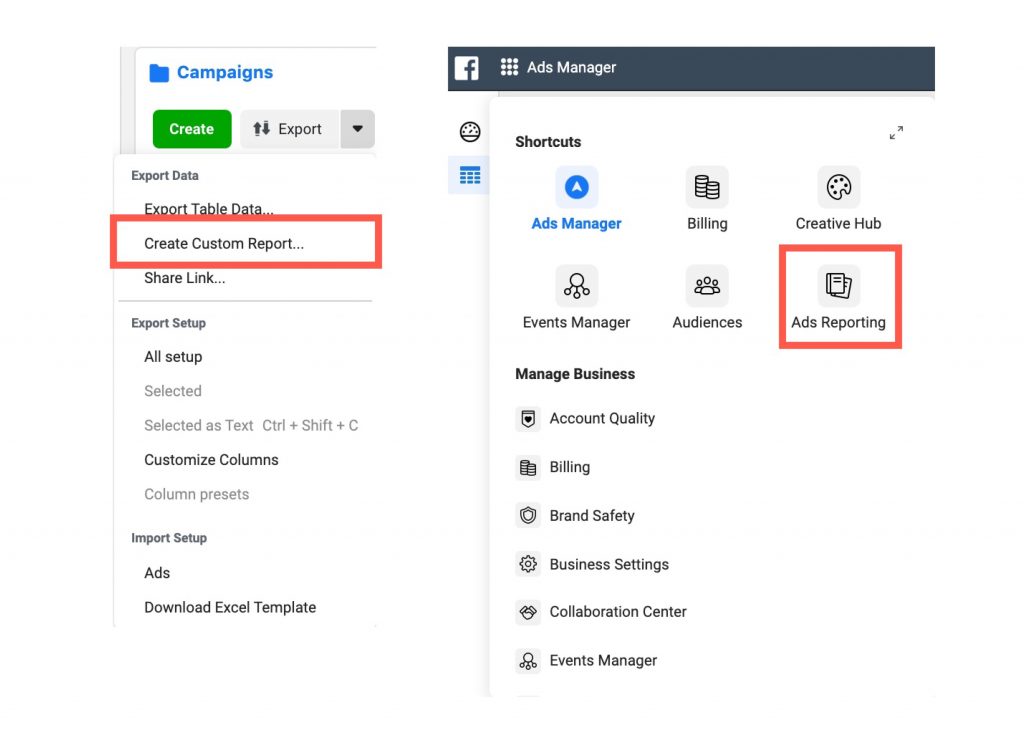The height and width of the screenshot is (748, 1024).
Task: Open the Events Manager shortcut icon
Action: click(x=577, y=285)
